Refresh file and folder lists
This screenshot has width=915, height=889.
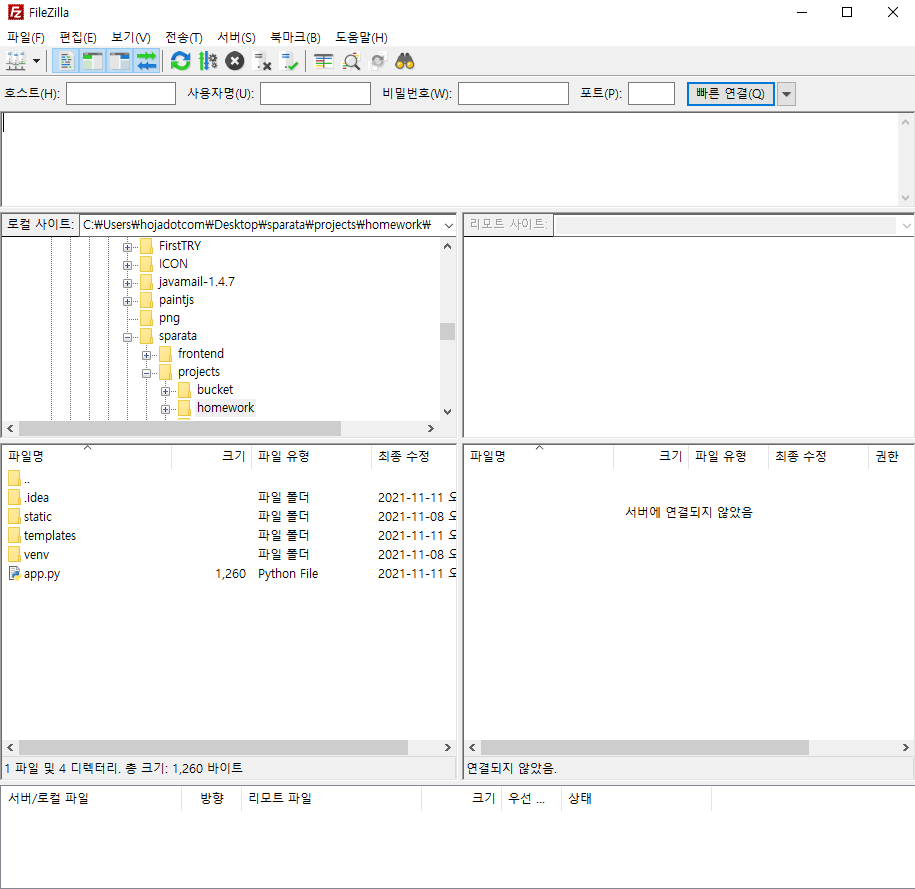point(180,61)
